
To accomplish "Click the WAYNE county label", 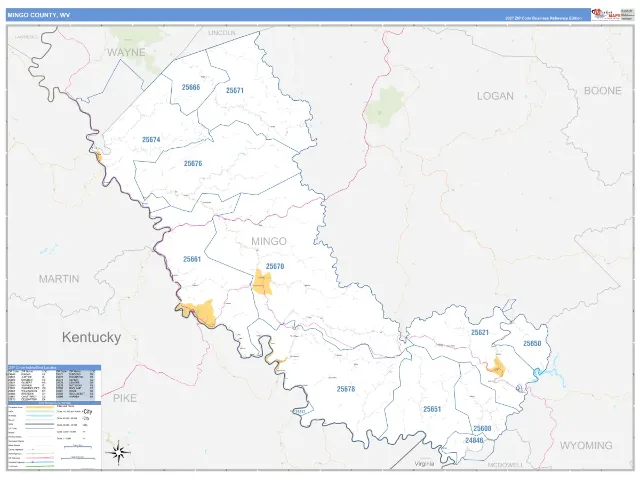I will tap(126, 53).
